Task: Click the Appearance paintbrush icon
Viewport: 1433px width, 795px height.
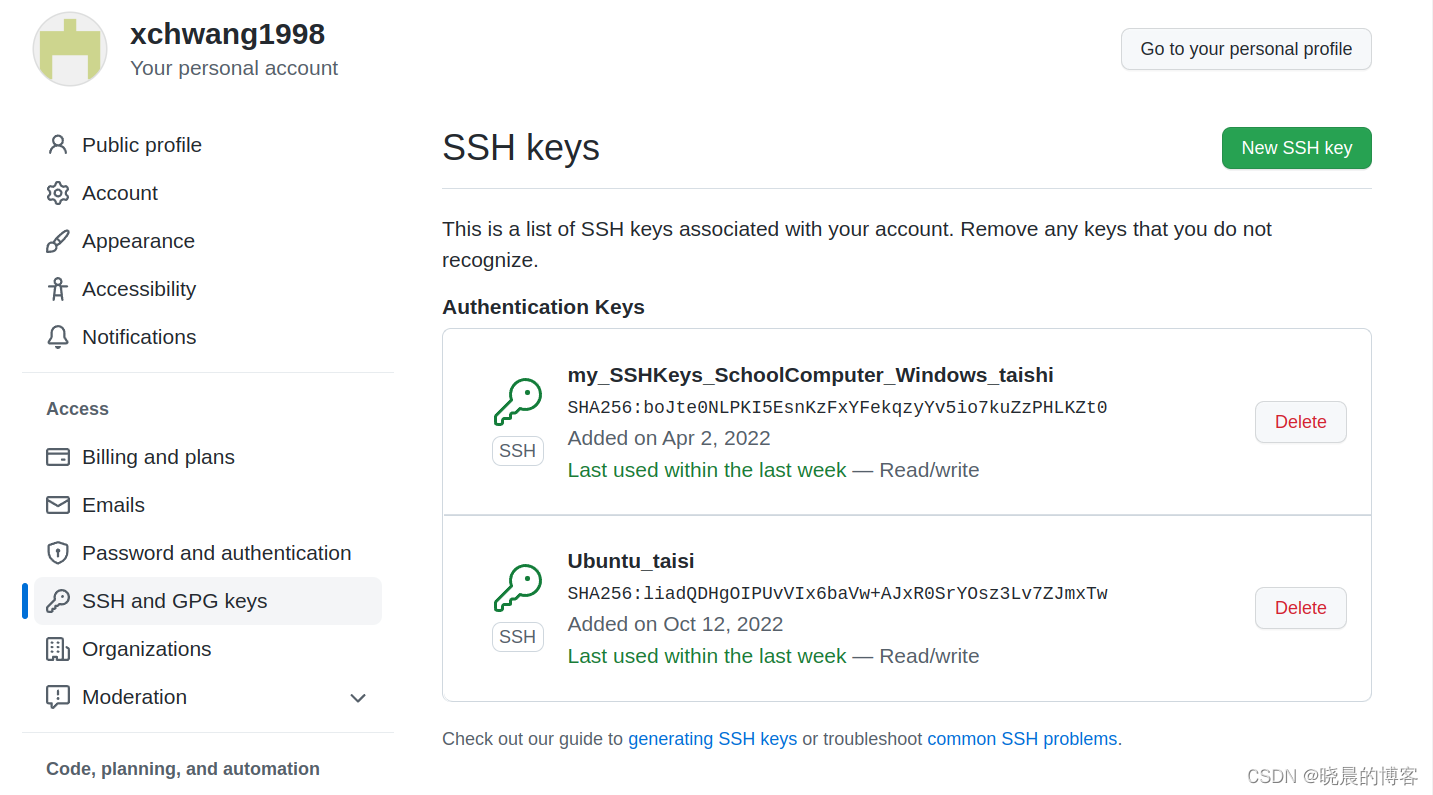Action: click(x=58, y=241)
